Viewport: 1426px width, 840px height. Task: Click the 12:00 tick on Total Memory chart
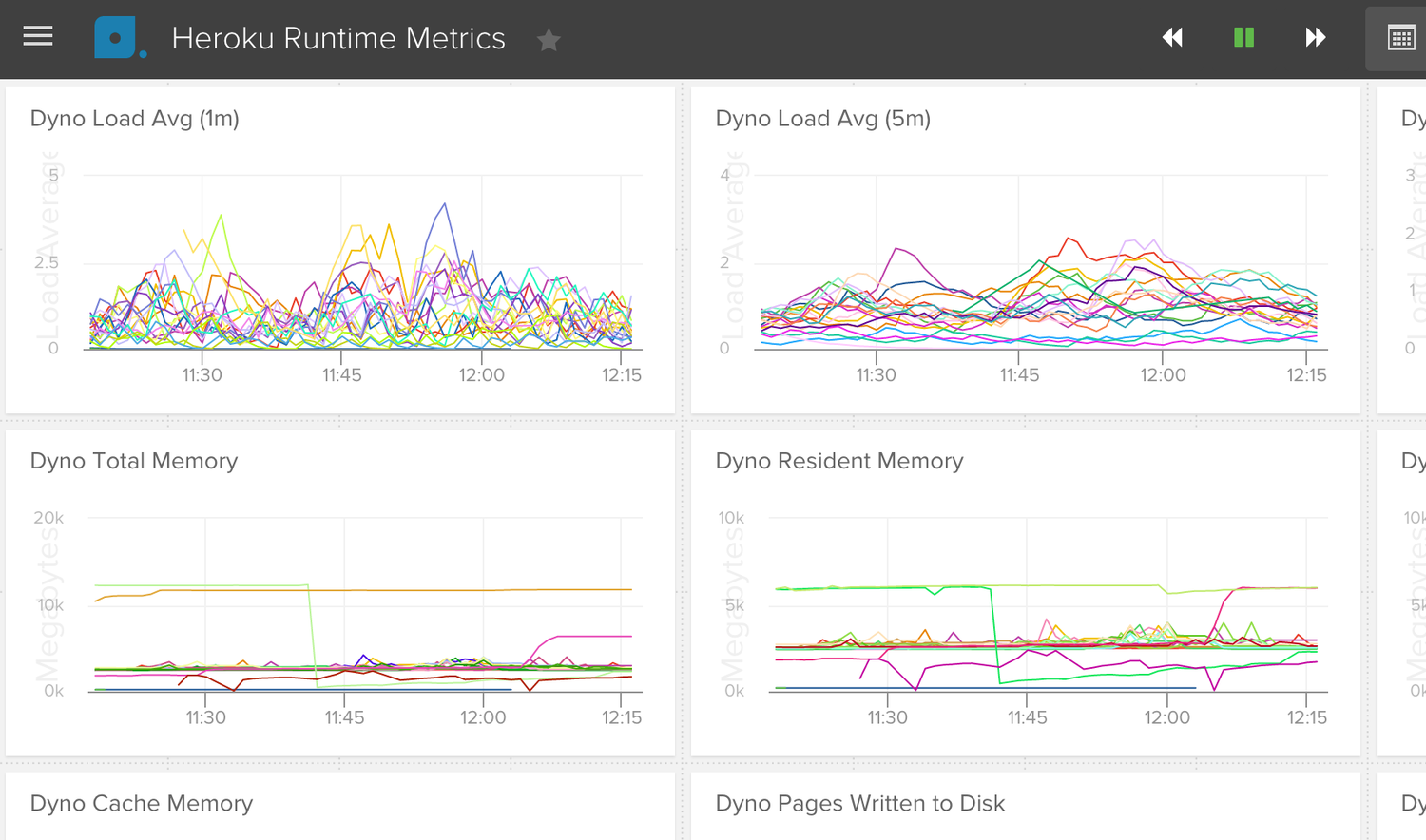(x=483, y=717)
